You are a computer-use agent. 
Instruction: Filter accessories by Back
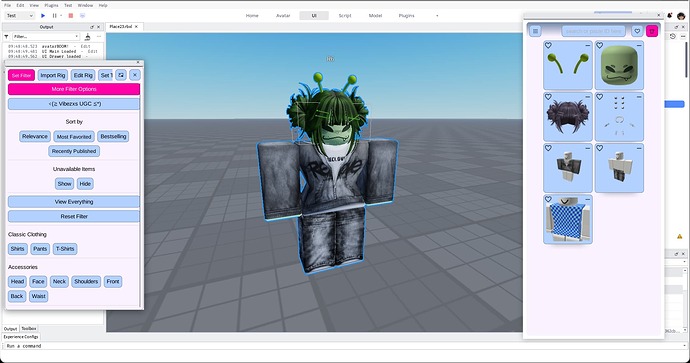point(17,296)
